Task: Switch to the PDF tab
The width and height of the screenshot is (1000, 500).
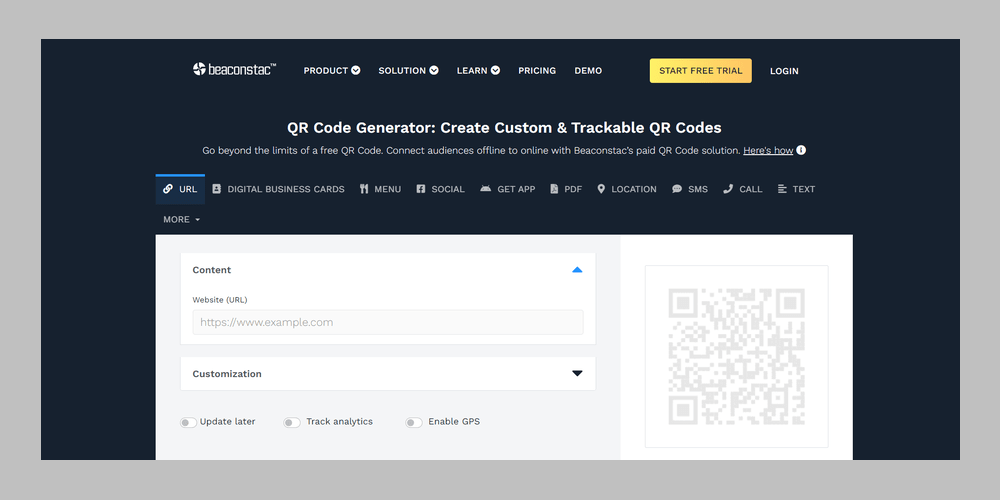Action: coord(566,189)
